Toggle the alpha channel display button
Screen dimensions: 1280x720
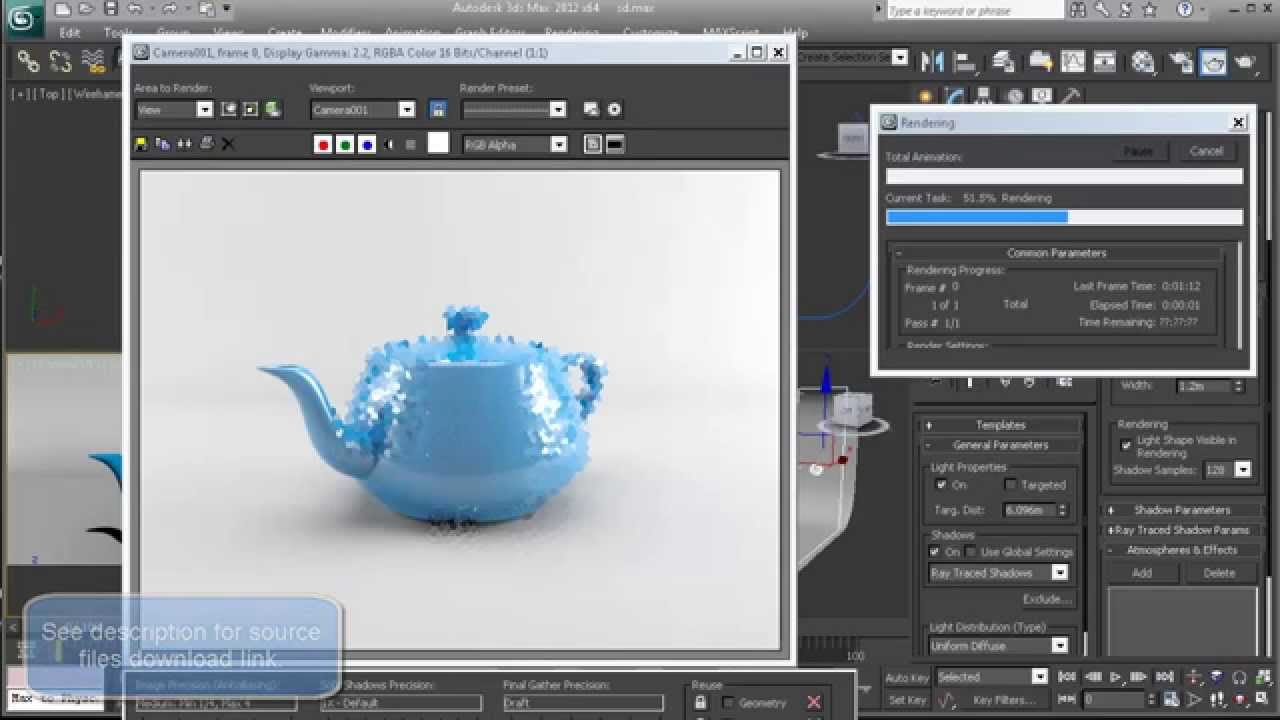coord(389,144)
